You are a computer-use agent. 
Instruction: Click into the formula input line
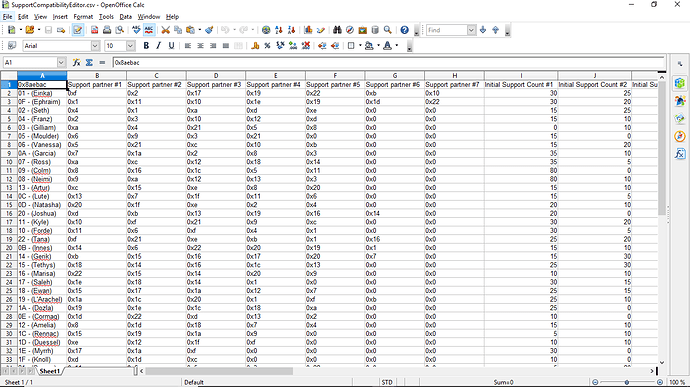pos(388,63)
